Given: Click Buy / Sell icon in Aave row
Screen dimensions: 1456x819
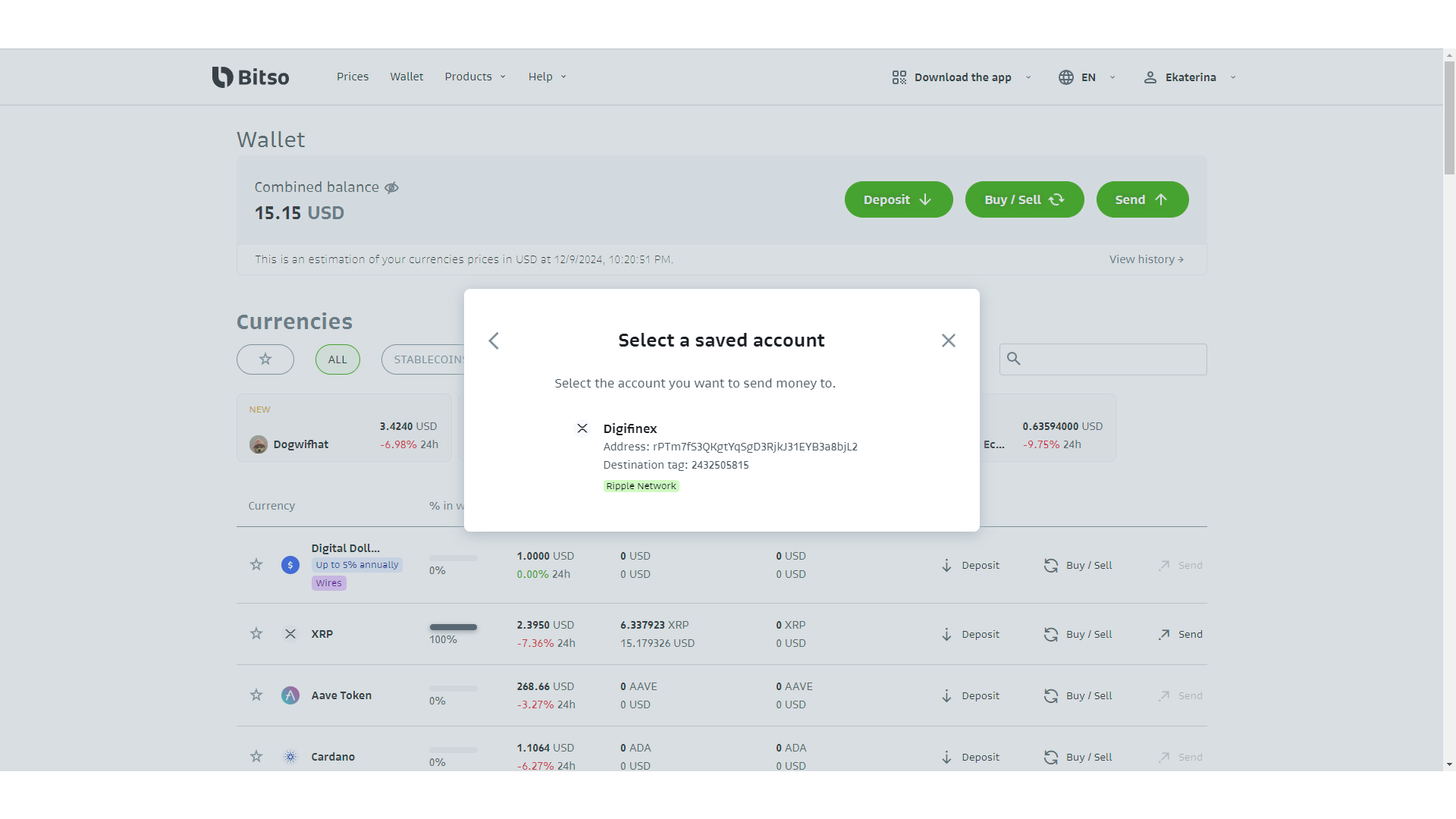Looking at the screenshot, I should (1051, 696).
